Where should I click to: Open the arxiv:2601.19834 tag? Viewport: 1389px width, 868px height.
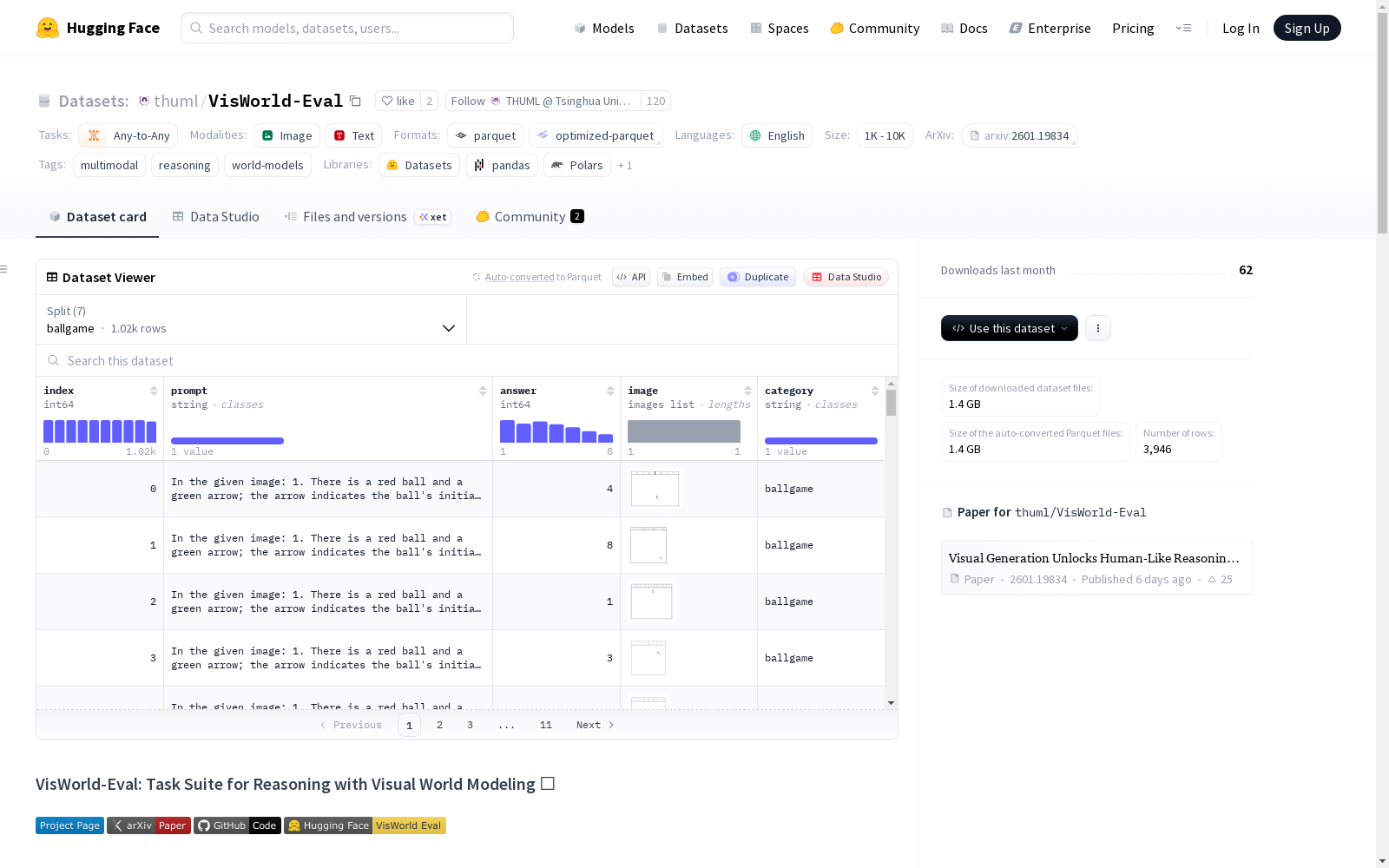tap(1019, 135)
